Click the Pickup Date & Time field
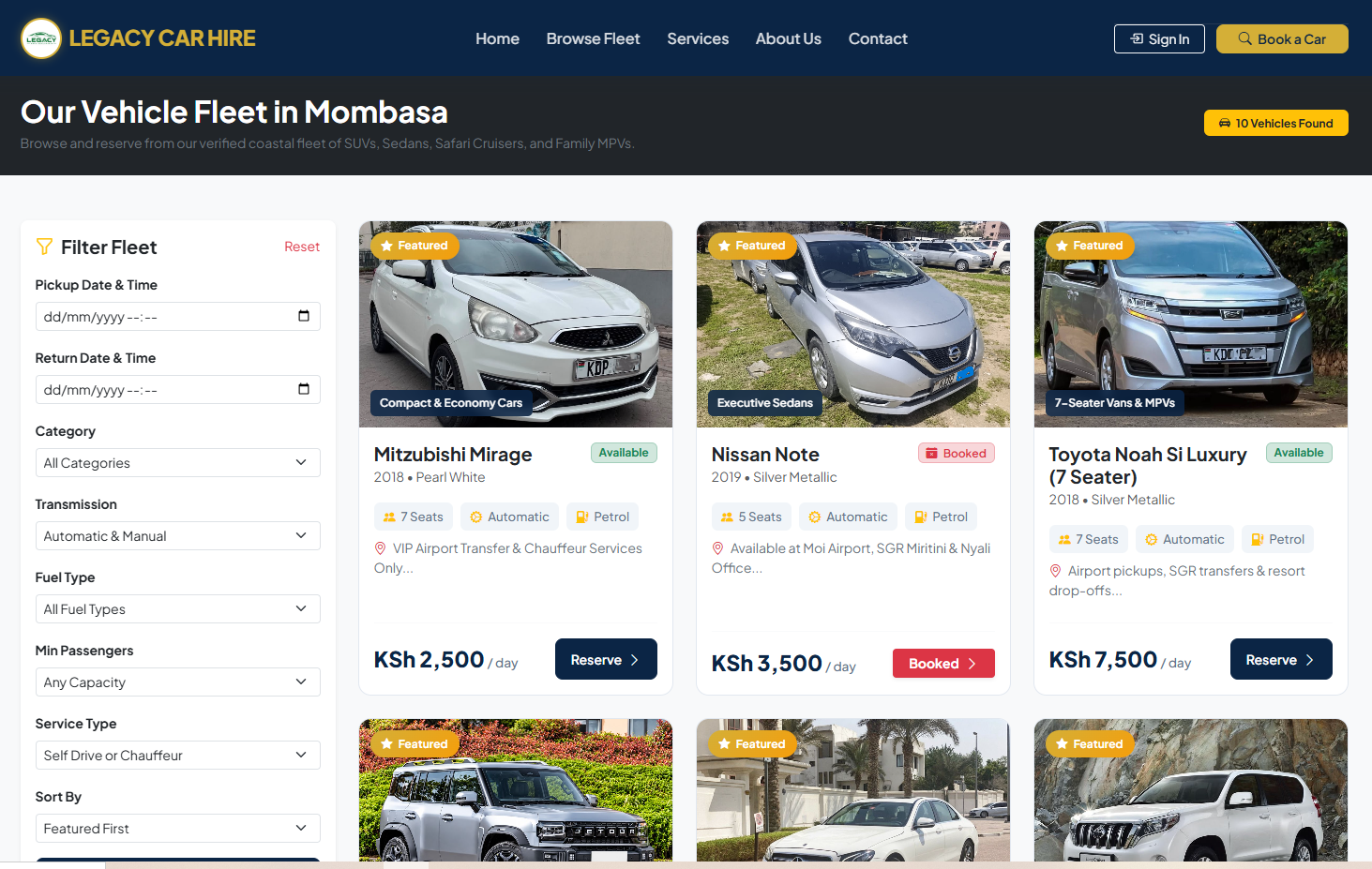The height and width of the screenshot is (869, 1372). point(178,317)
